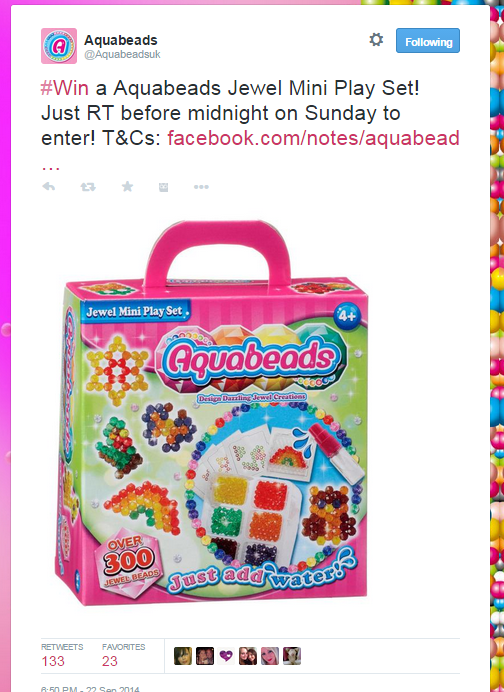Click the purple heart avatar thumbnail
This screenshot has height=692, width=504.
(x=226, y=656)
